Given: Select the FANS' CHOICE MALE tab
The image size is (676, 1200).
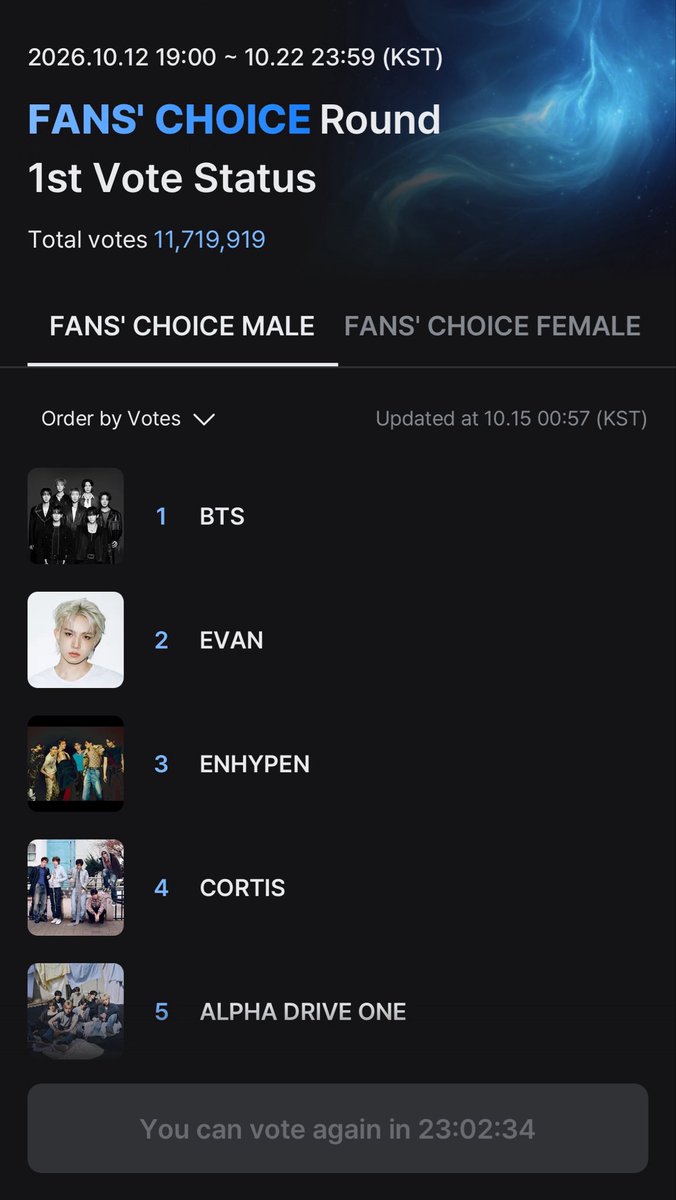Looking at the screenshot, I should (x=182, y=326).
